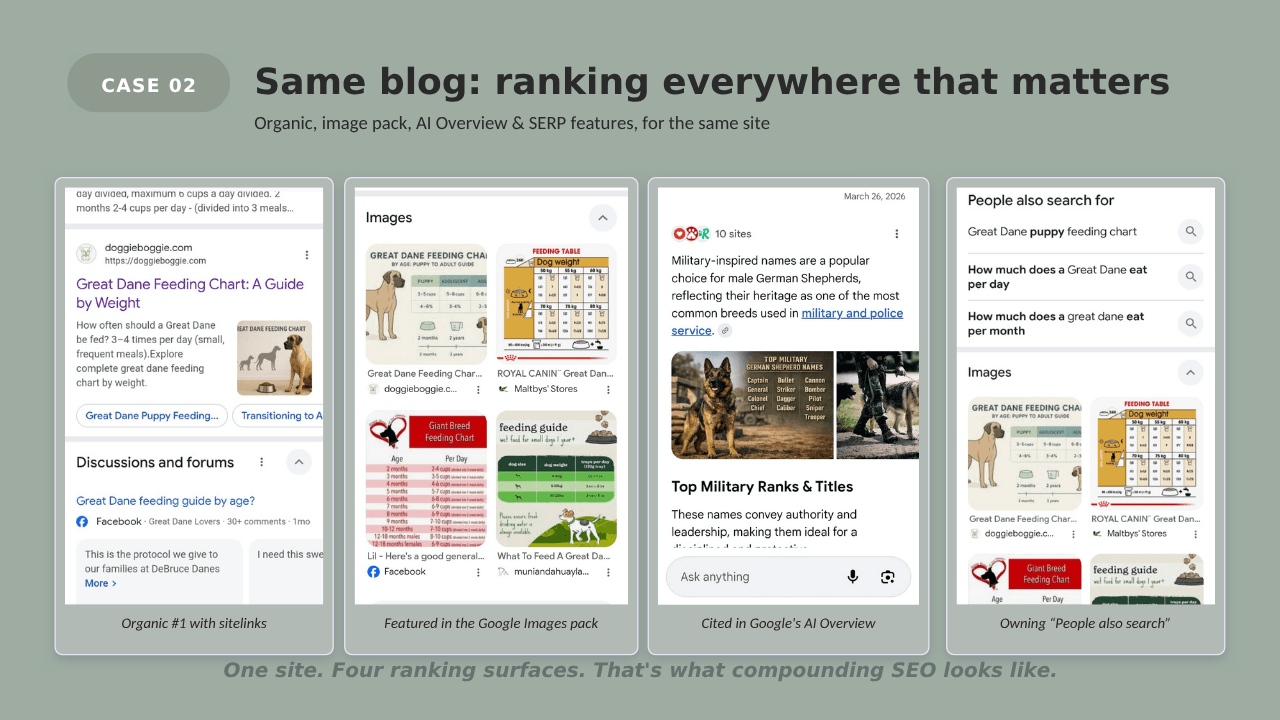The image size is (1280, 720).
Task: Select 'Transitioning to A' sitelink chip
Action: pos(279,416)
